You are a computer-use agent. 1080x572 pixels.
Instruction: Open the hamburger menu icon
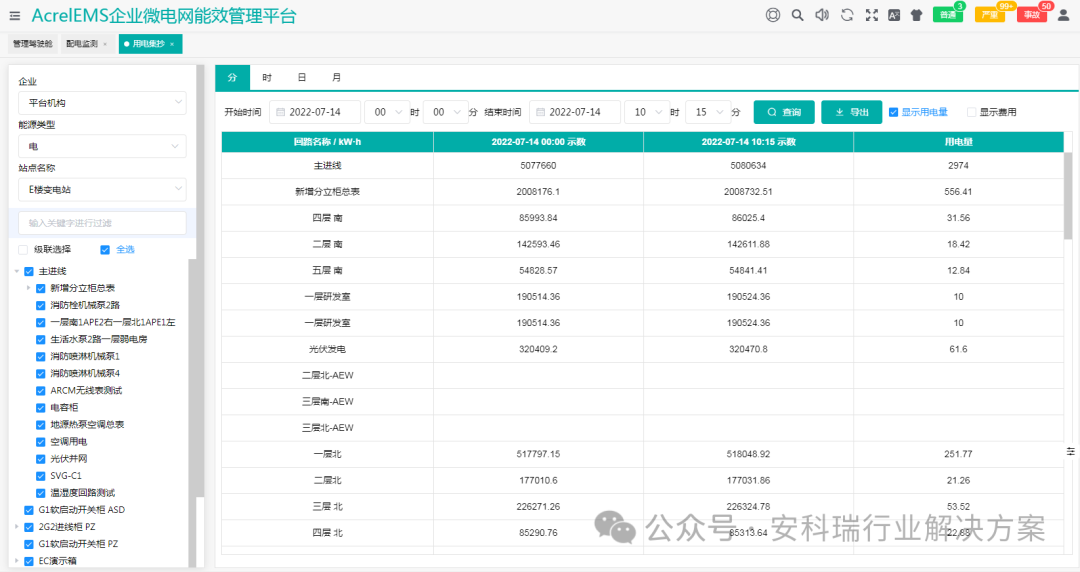(x=14, y=15)
